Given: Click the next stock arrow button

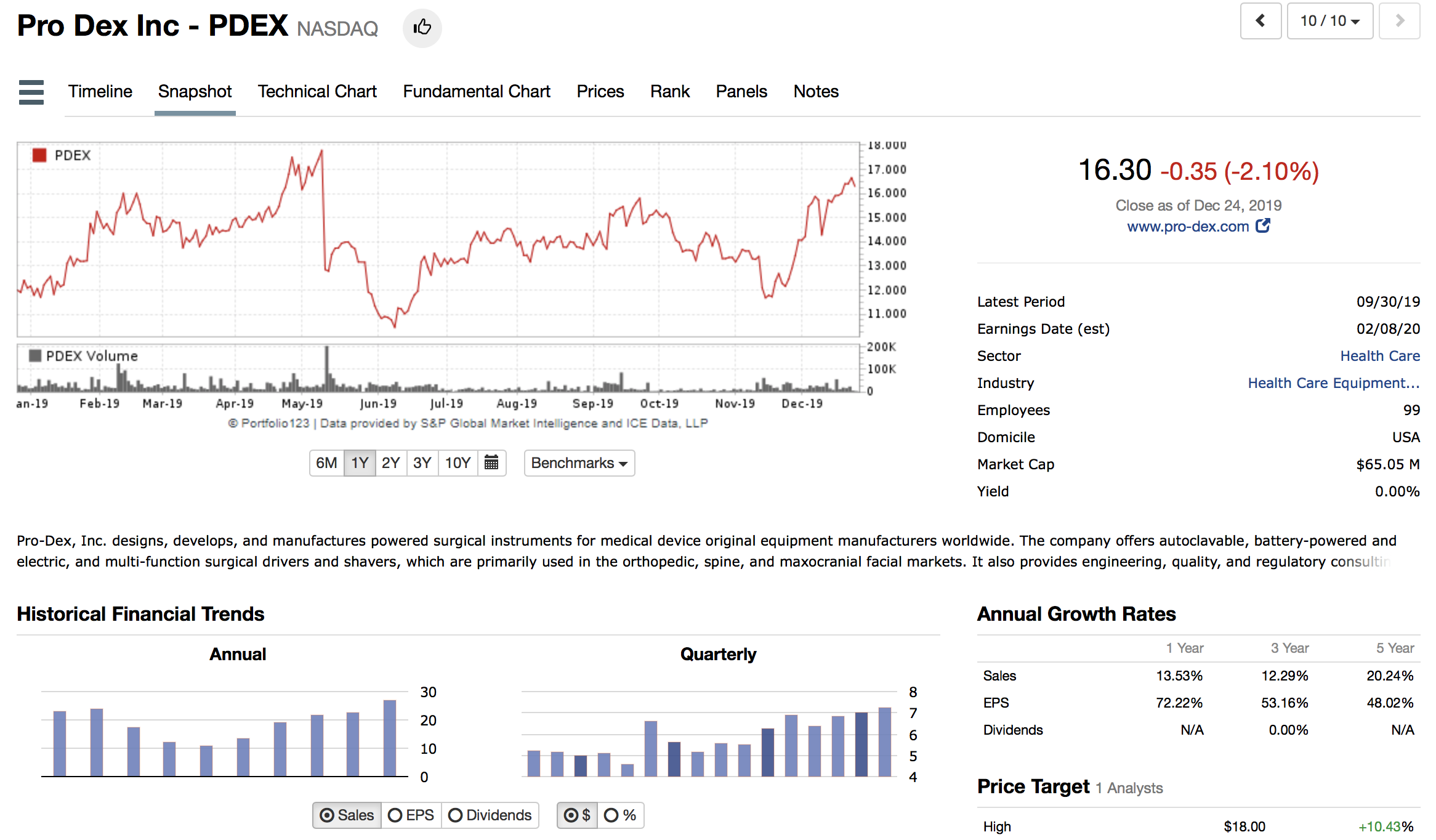Looking at the screenshot, I should coord(1399,21).
